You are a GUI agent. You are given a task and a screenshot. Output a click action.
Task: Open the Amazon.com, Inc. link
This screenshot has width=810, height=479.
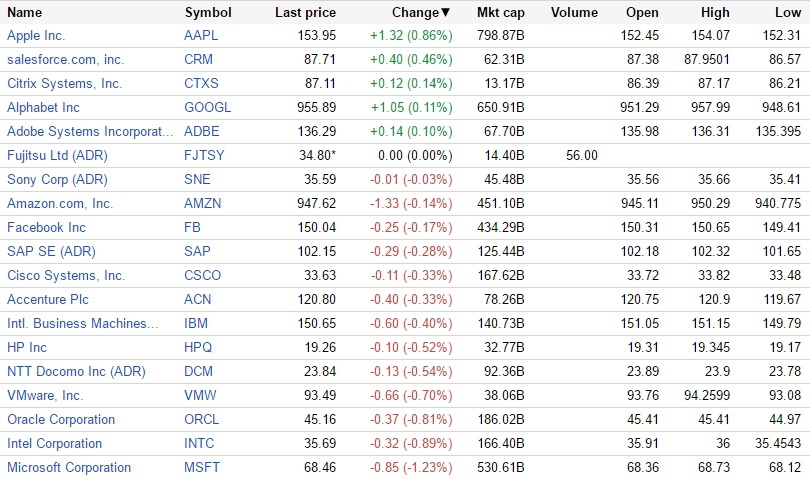pyautogui.click(x=60, y=204)
